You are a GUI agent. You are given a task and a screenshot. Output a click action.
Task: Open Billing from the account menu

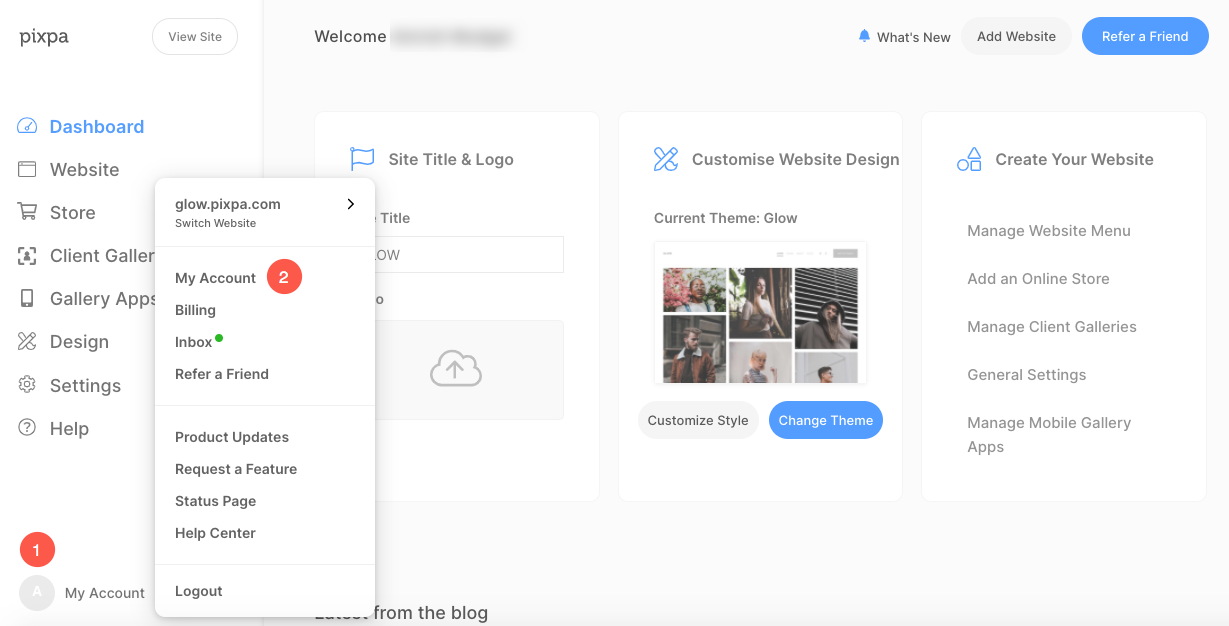click(195, 310)
